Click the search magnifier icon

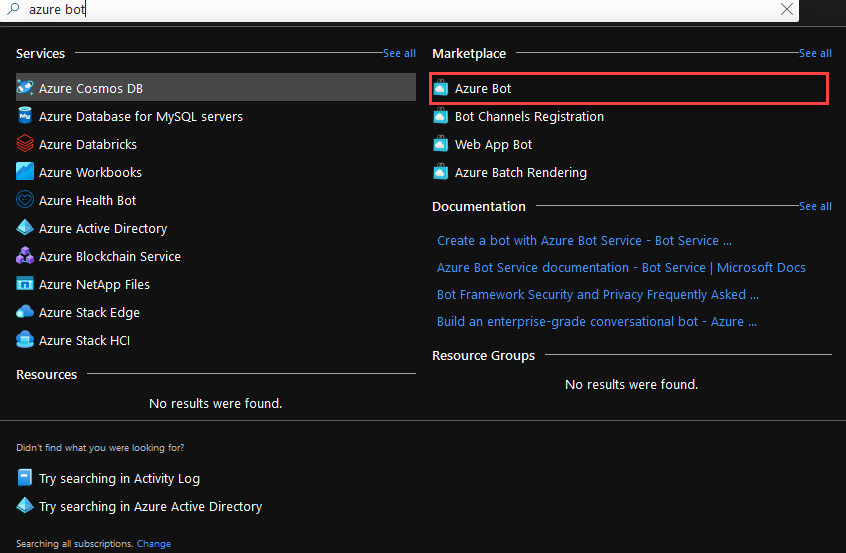tap(13, 9)
